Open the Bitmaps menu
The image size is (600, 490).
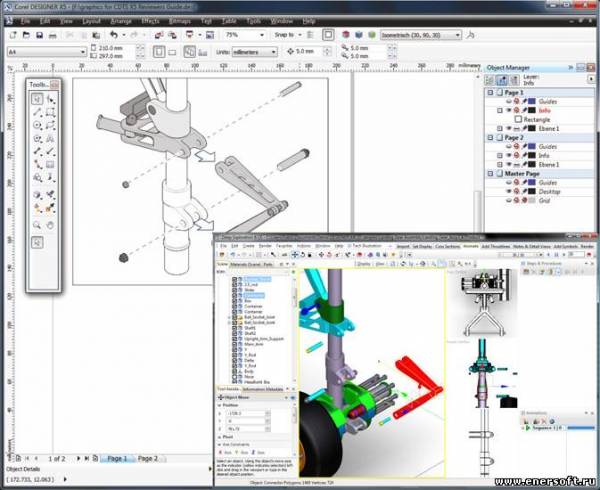click(x=180, y=21)
